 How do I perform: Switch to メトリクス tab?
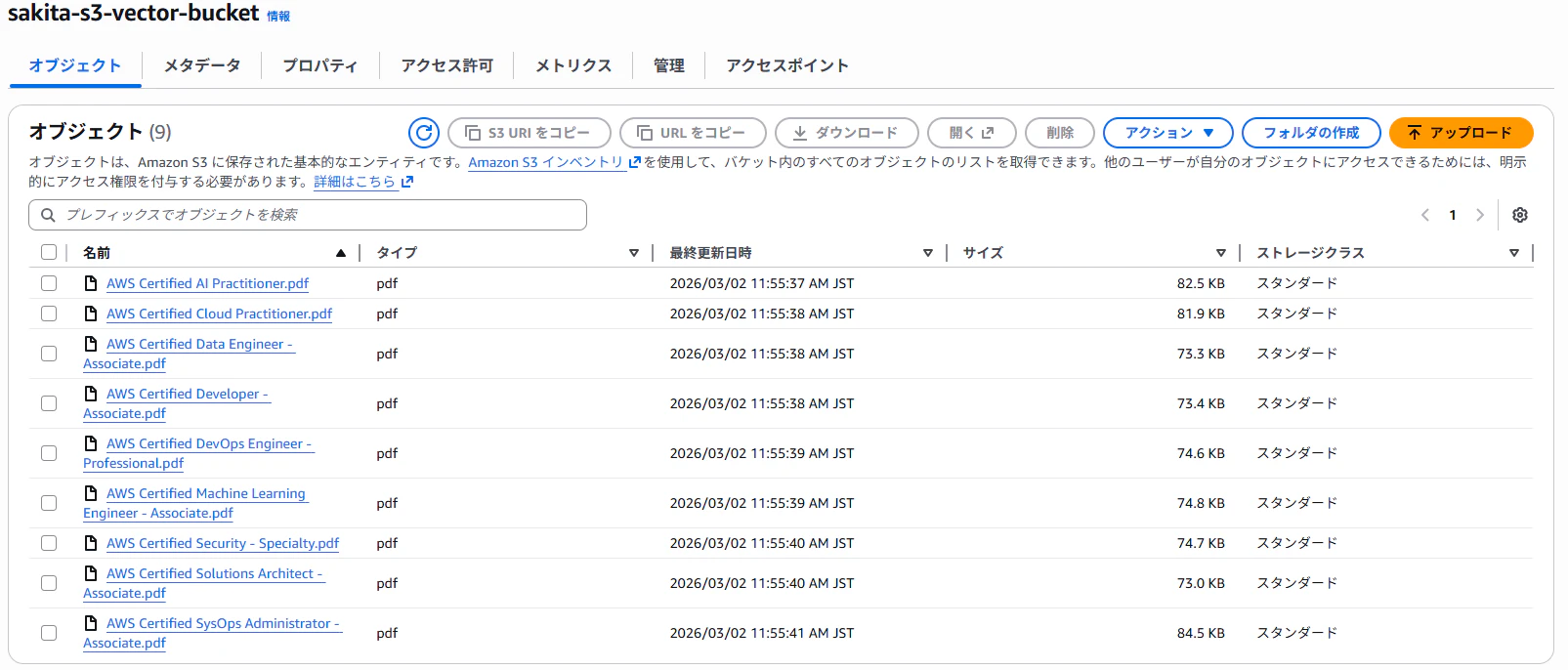pyautogui.click(x=573, y=65)
